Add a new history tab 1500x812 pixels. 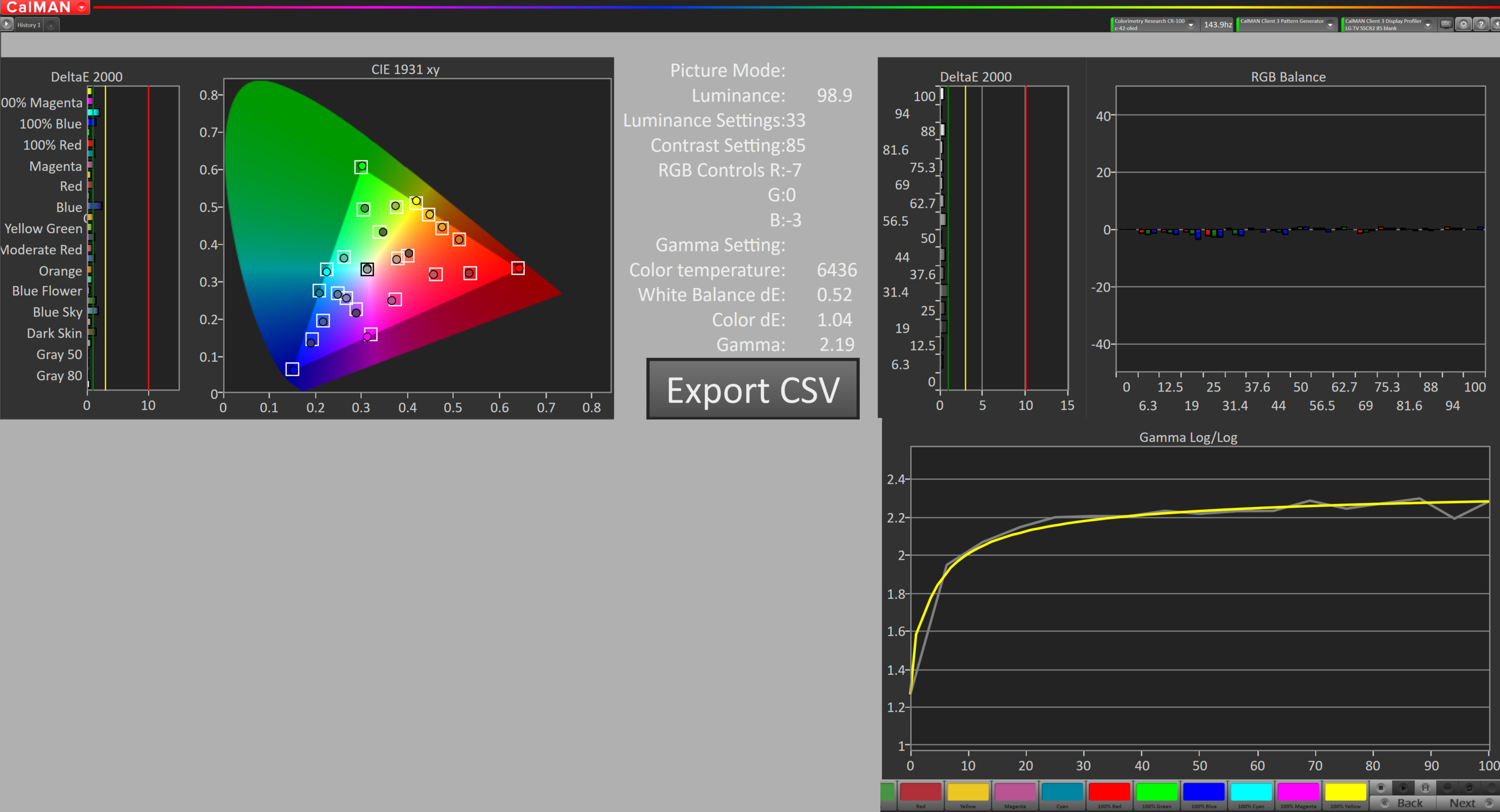click(51, 25)
